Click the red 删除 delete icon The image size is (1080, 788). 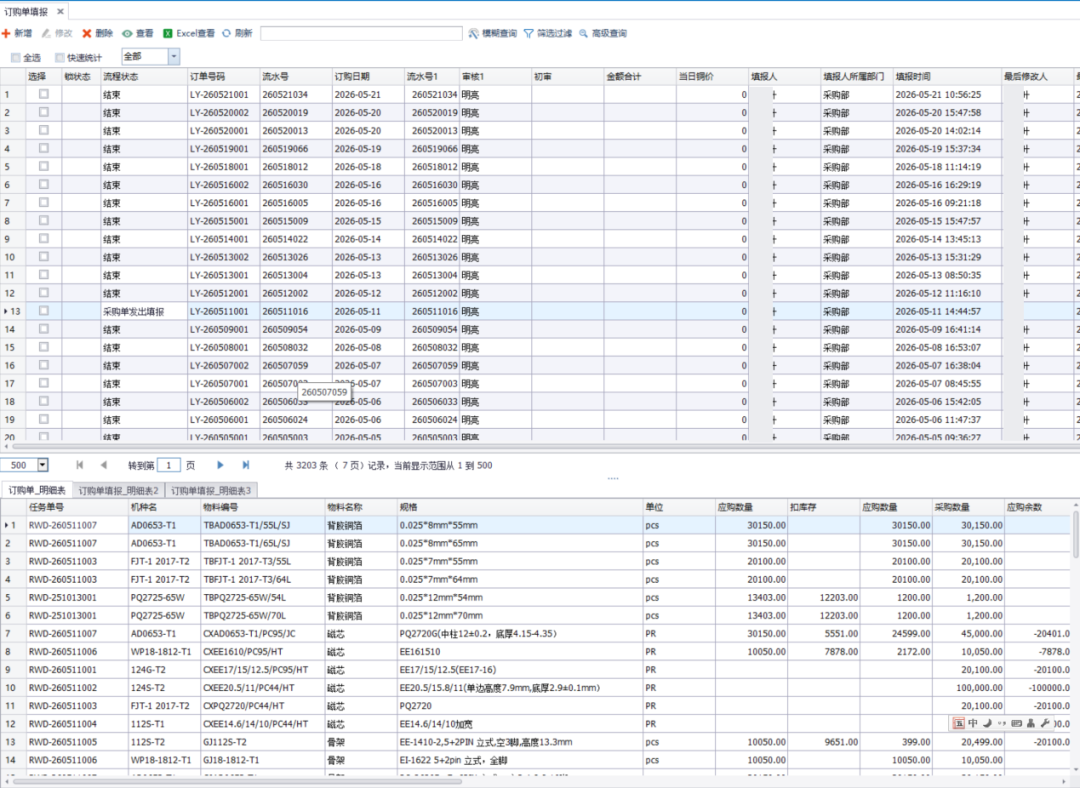pyautogui.click(x=87, y=33)
